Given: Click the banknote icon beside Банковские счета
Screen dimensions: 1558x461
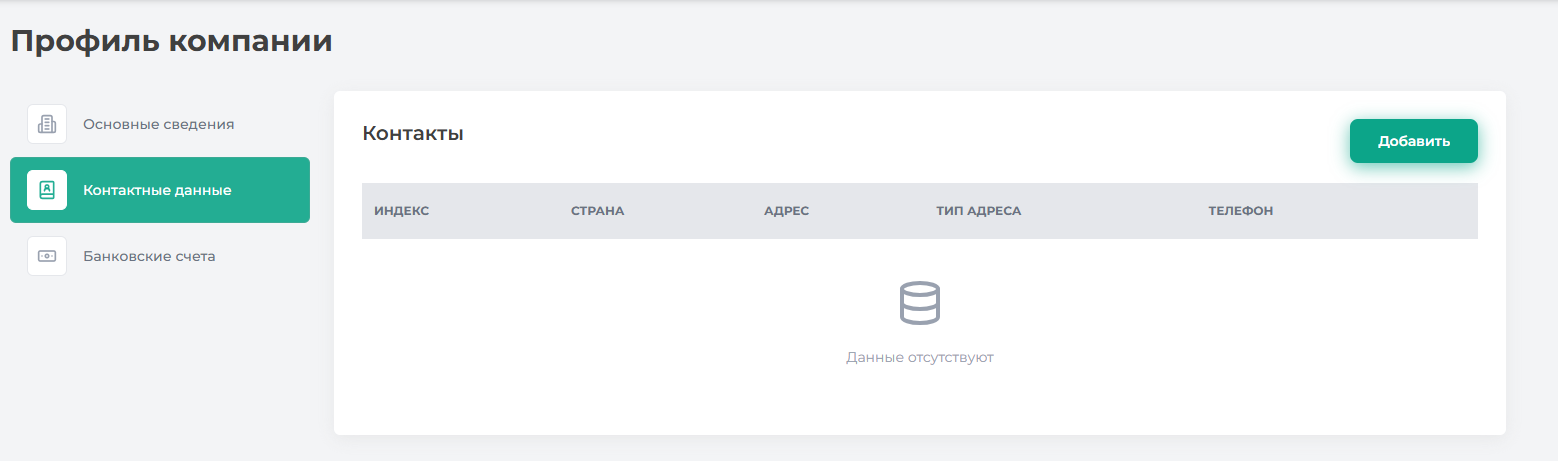Looking at the screenshot, I should [47, 256].
